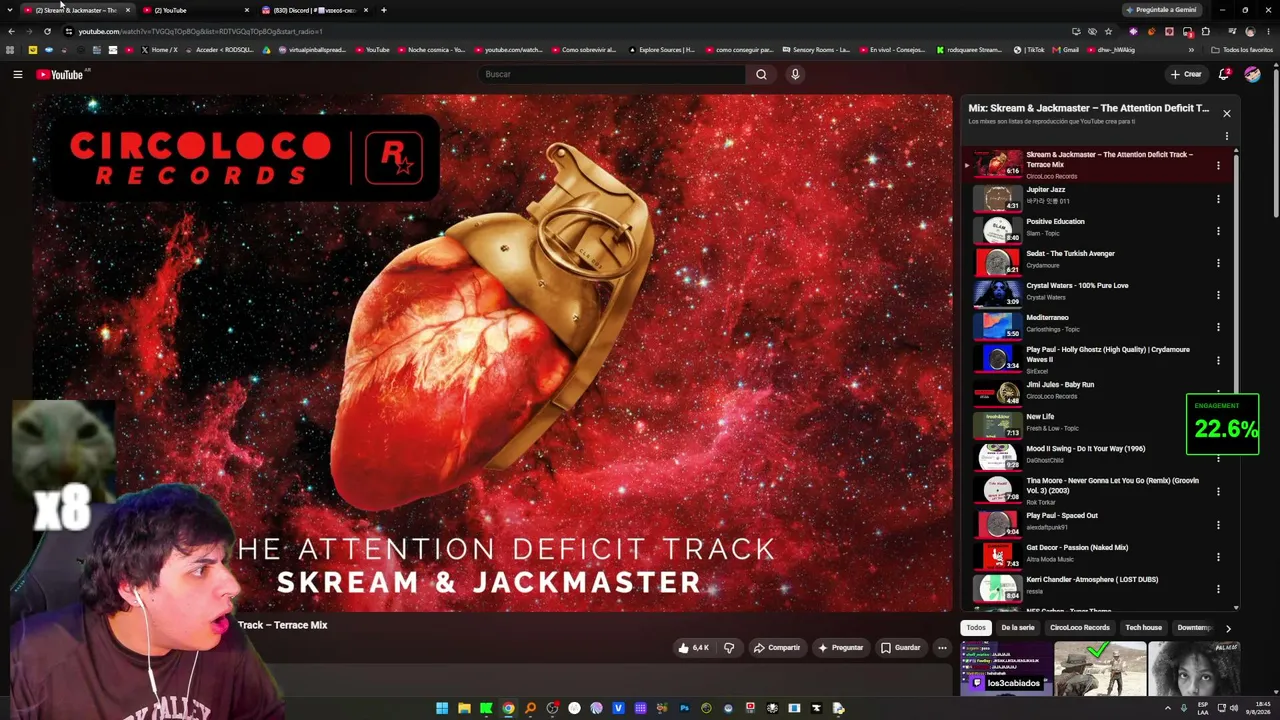Open the Todos los favoritos bookmarks folder
Image resolution: width=1280 pixels, height=720 pixels.
tap(1241, 50)
